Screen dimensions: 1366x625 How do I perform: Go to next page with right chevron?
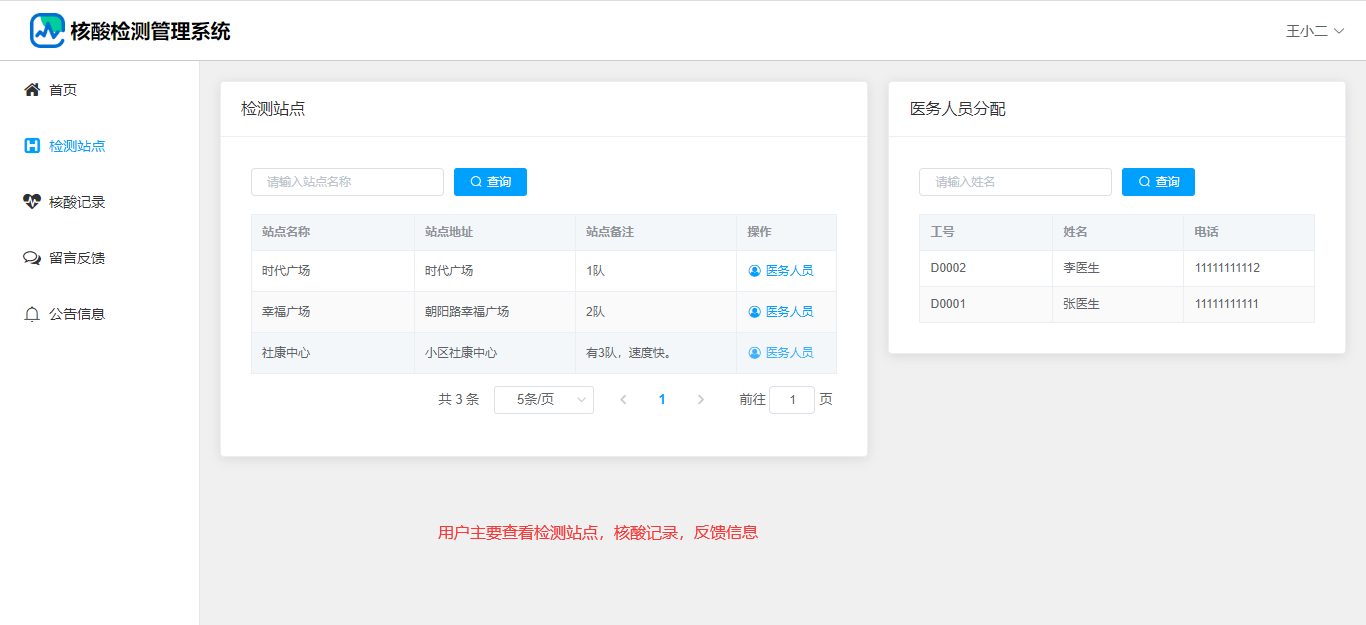700,400
